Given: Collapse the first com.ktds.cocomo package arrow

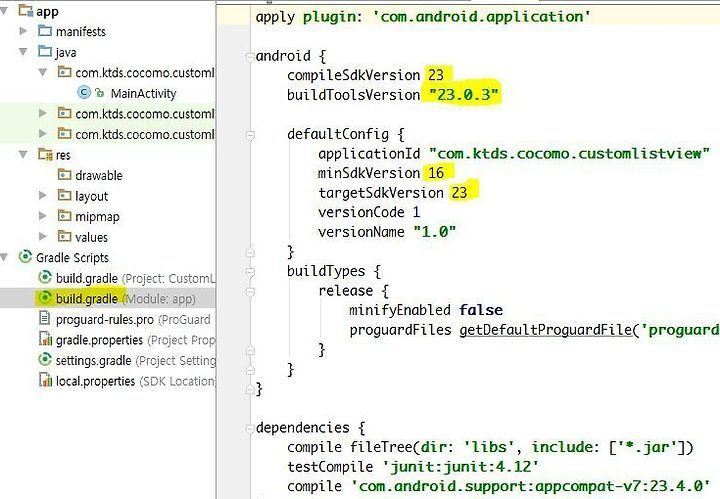Looking at the screenshot, I should 43,73.
